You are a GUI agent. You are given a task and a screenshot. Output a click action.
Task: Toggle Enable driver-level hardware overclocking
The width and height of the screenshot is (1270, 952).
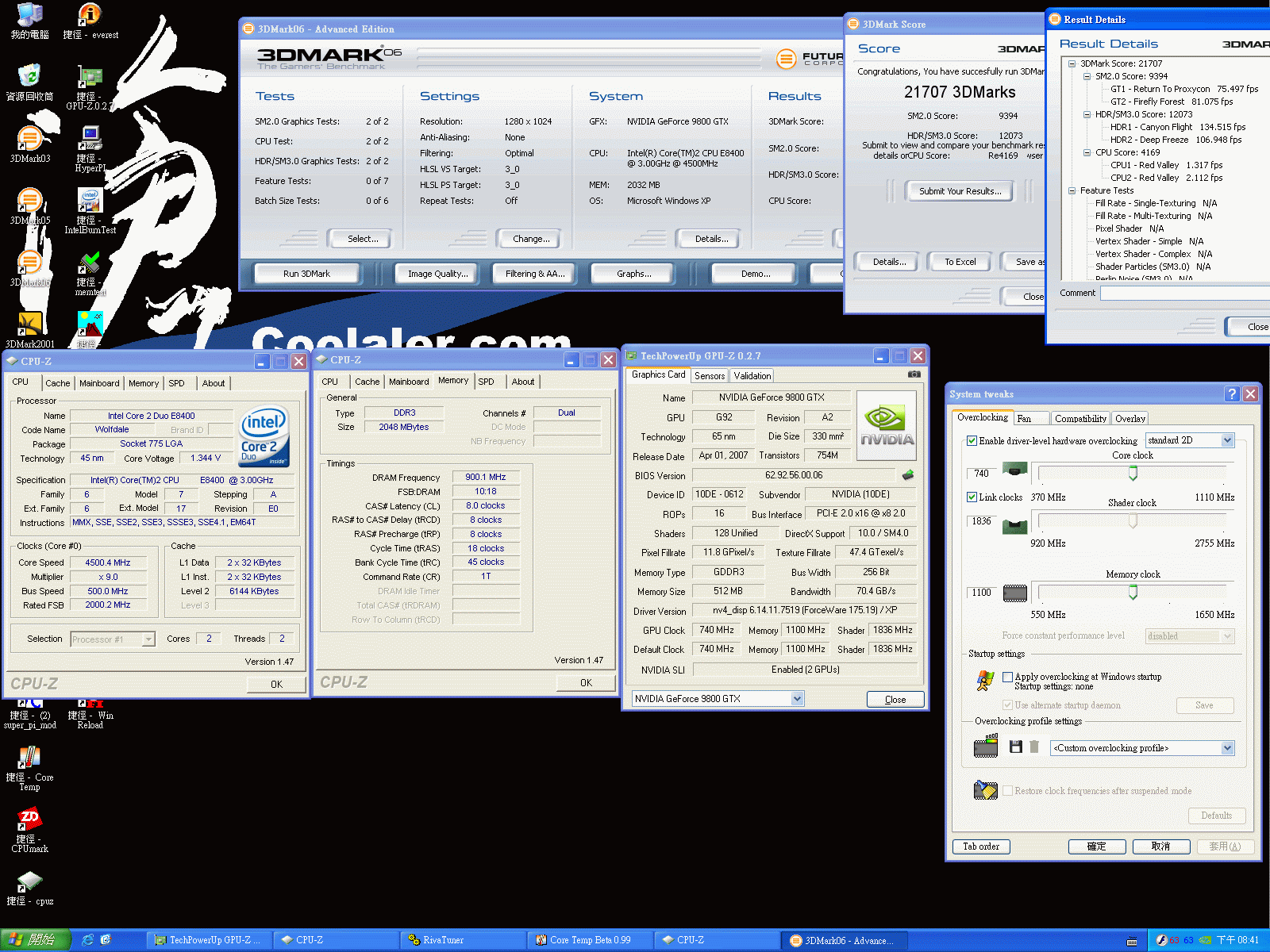coord(972,441)
